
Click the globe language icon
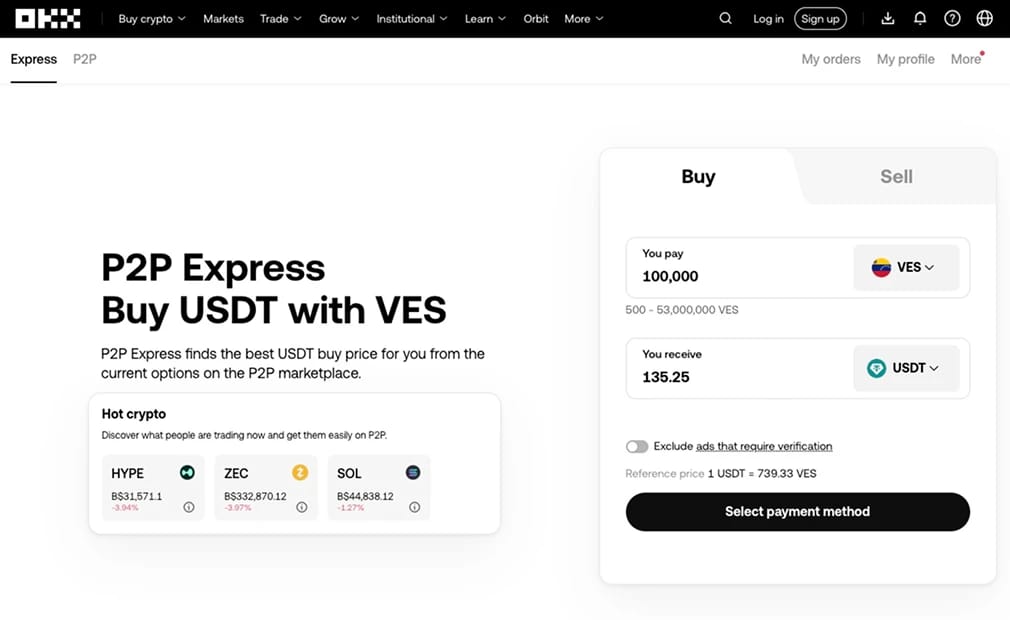click(984, 19)
